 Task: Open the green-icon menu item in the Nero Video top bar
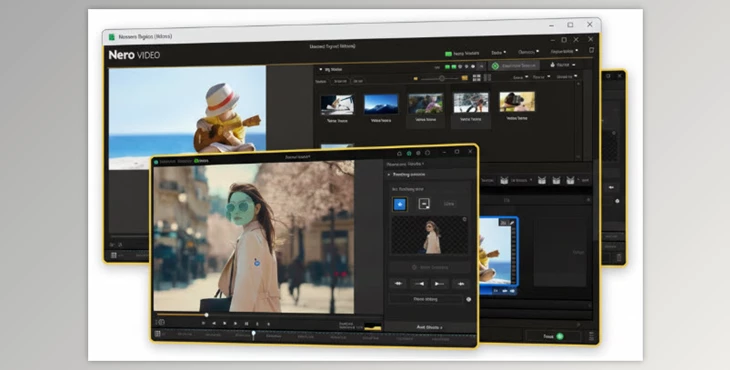click(x=462, y=54)
